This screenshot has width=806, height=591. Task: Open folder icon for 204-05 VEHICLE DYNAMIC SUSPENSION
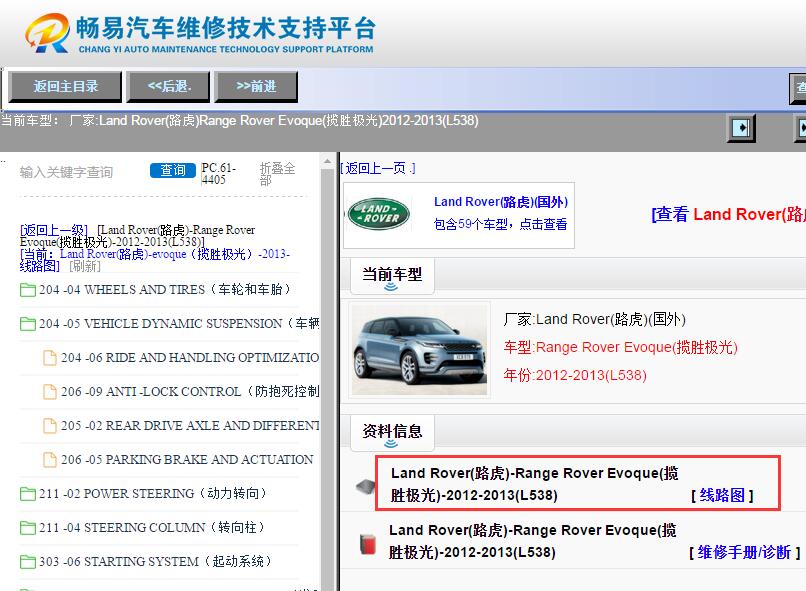pos(28,324)
